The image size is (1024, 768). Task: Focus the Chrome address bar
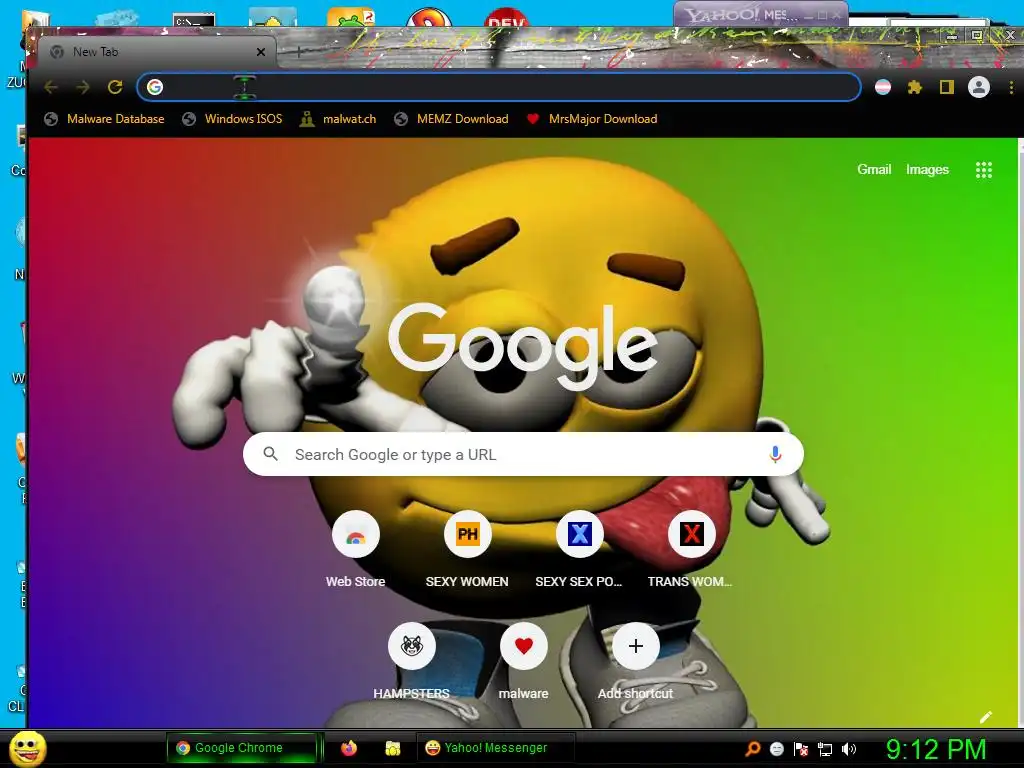(x=499, y=87)
